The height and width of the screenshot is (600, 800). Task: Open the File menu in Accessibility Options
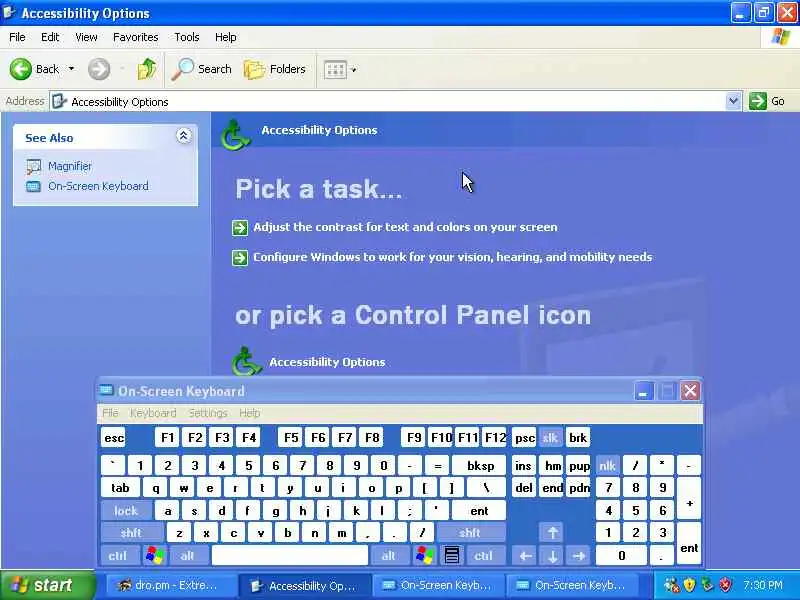tap(17, 37)
